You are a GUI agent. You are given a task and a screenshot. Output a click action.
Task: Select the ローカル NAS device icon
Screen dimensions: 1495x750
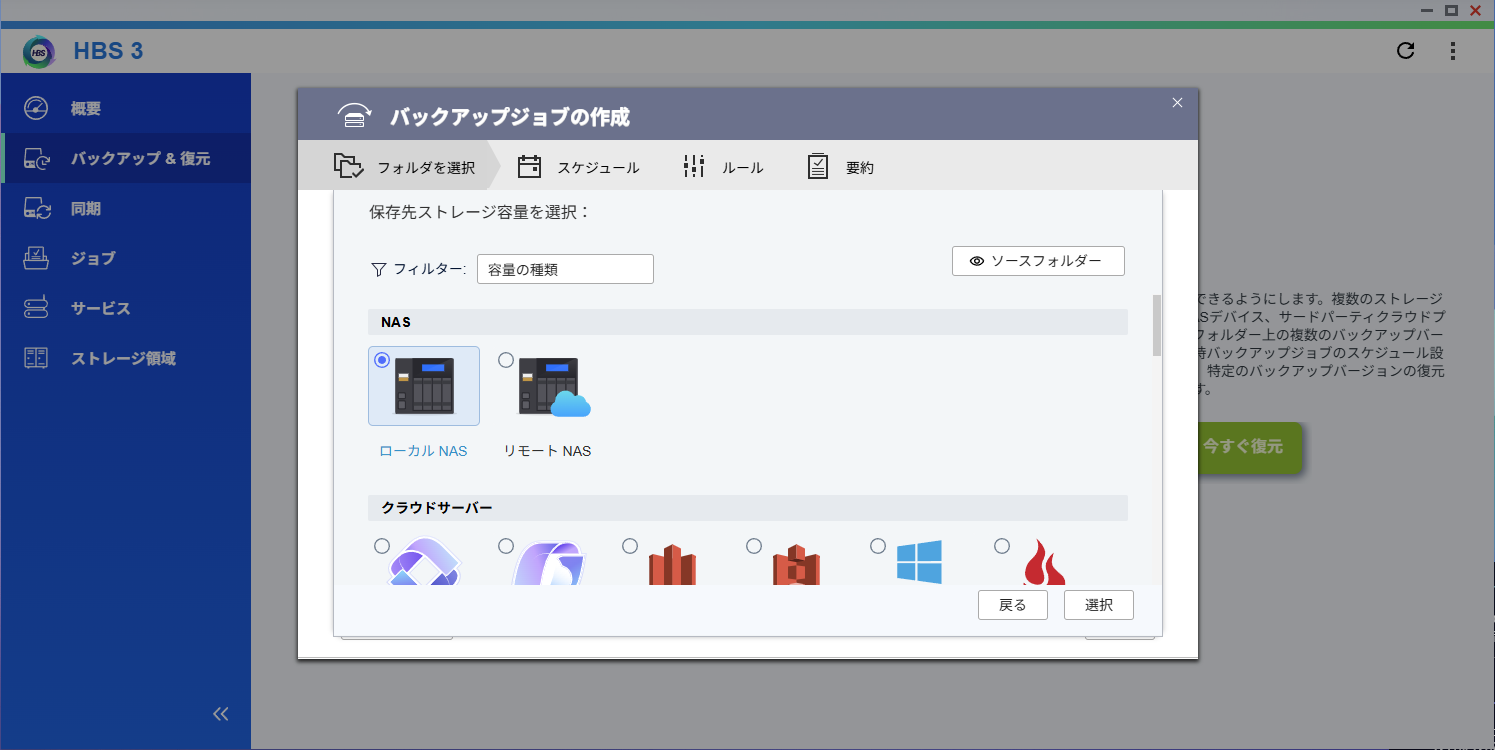tap(424, 385)
